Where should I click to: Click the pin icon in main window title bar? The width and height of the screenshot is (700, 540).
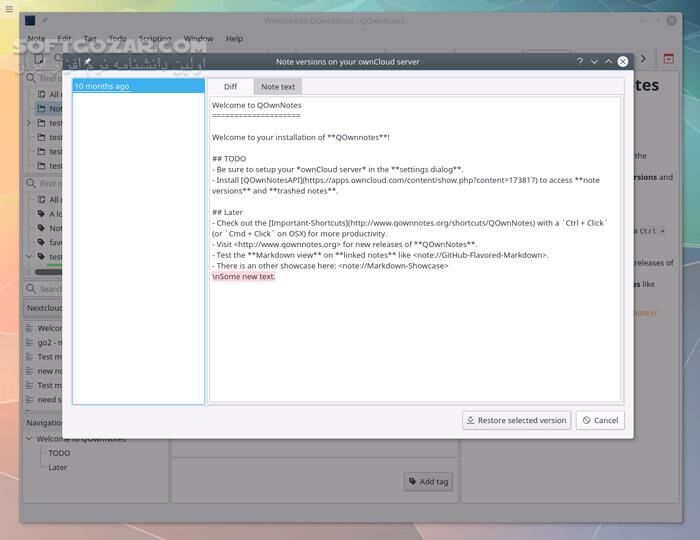coord(45,20)
